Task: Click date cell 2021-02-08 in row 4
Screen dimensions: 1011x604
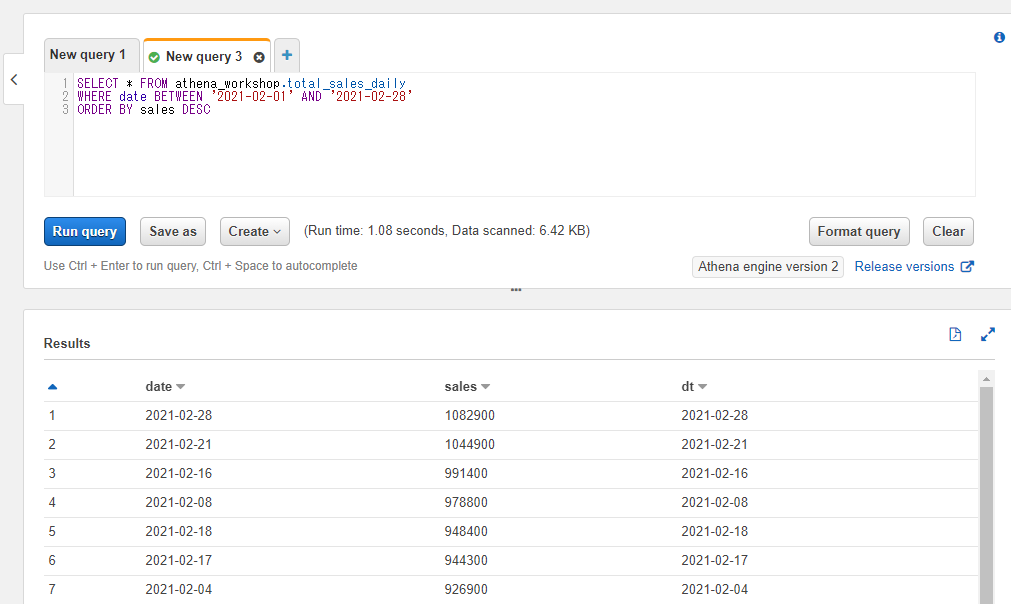Action: click(x=179, y=503)
